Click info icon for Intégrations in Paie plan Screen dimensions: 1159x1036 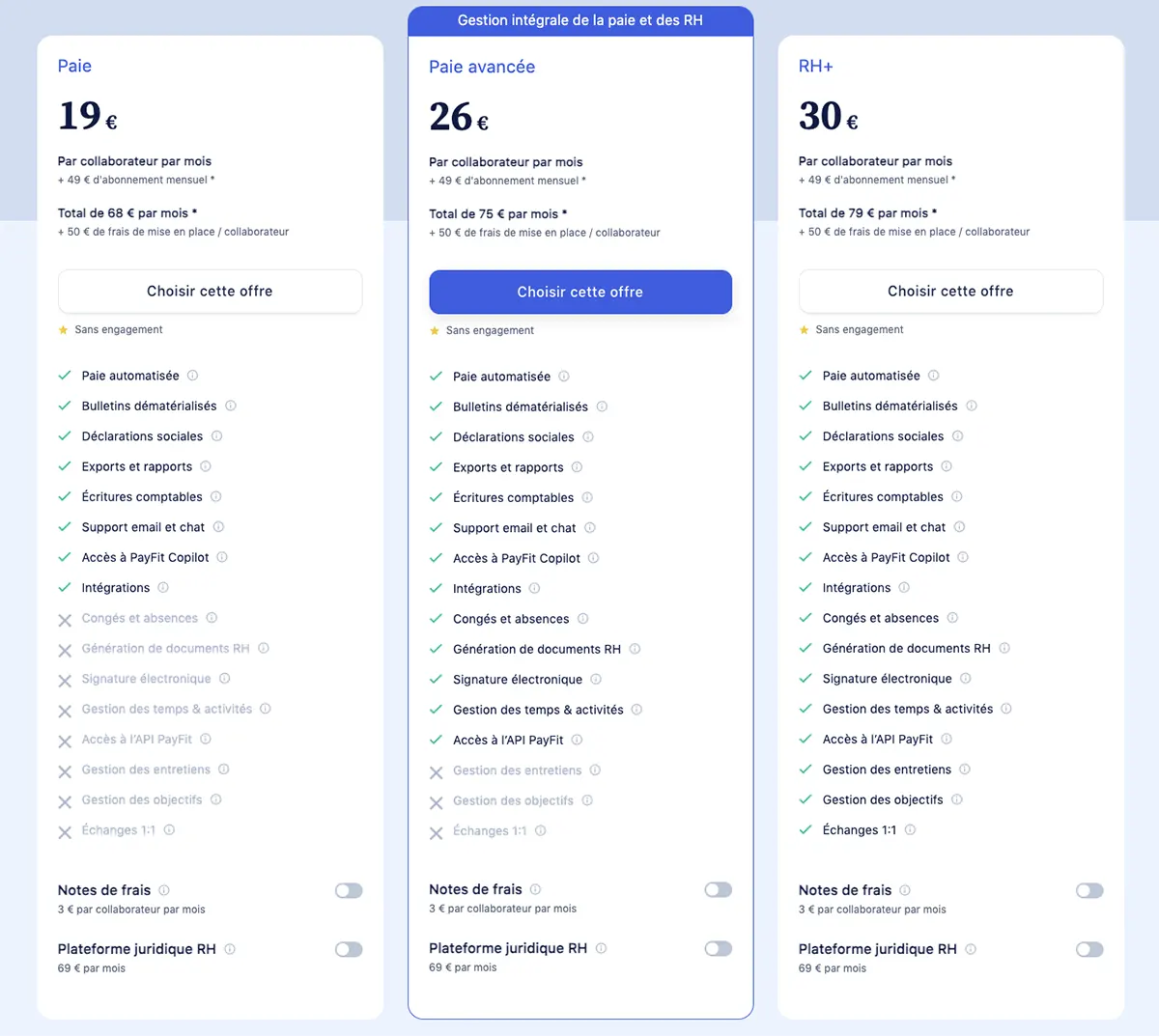coord(163,587)
